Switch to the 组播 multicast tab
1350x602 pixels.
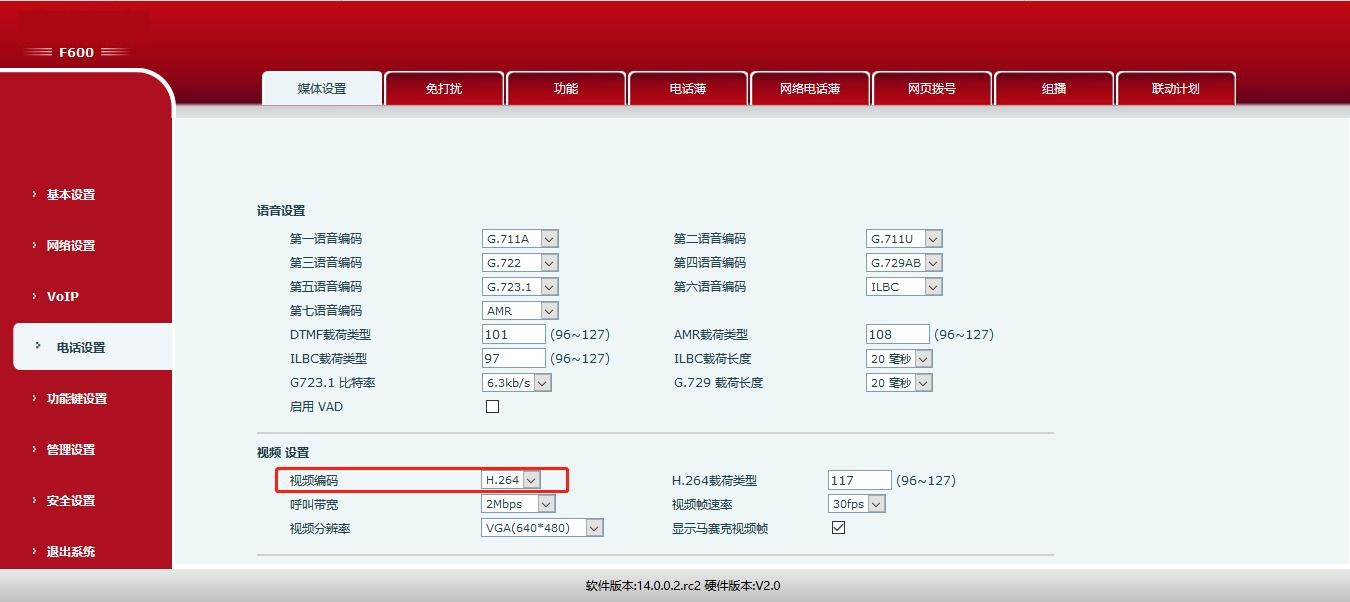(x=1054, y=88)
